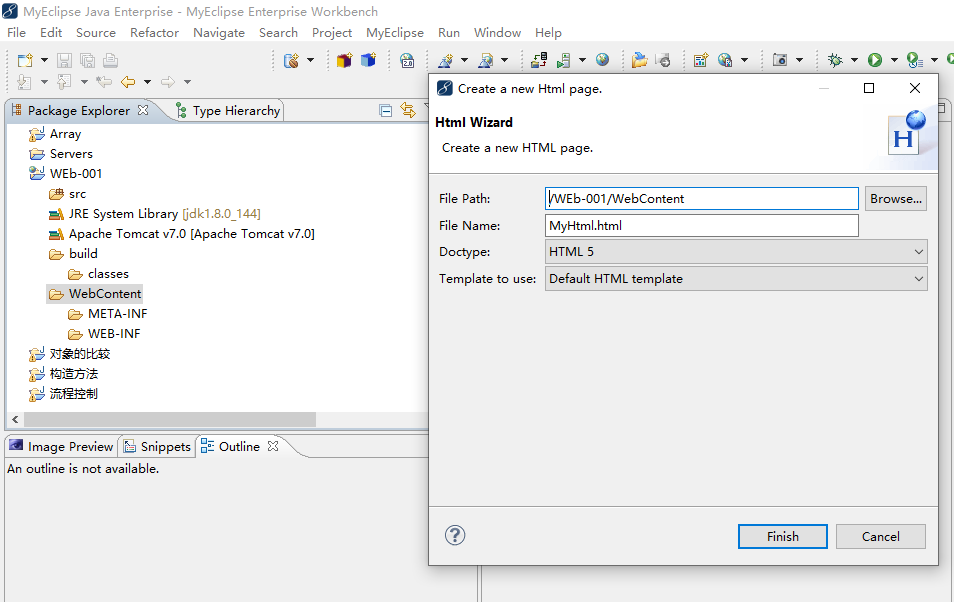Click the open folder import icon
954x602 pixels.
click(639, 60)
